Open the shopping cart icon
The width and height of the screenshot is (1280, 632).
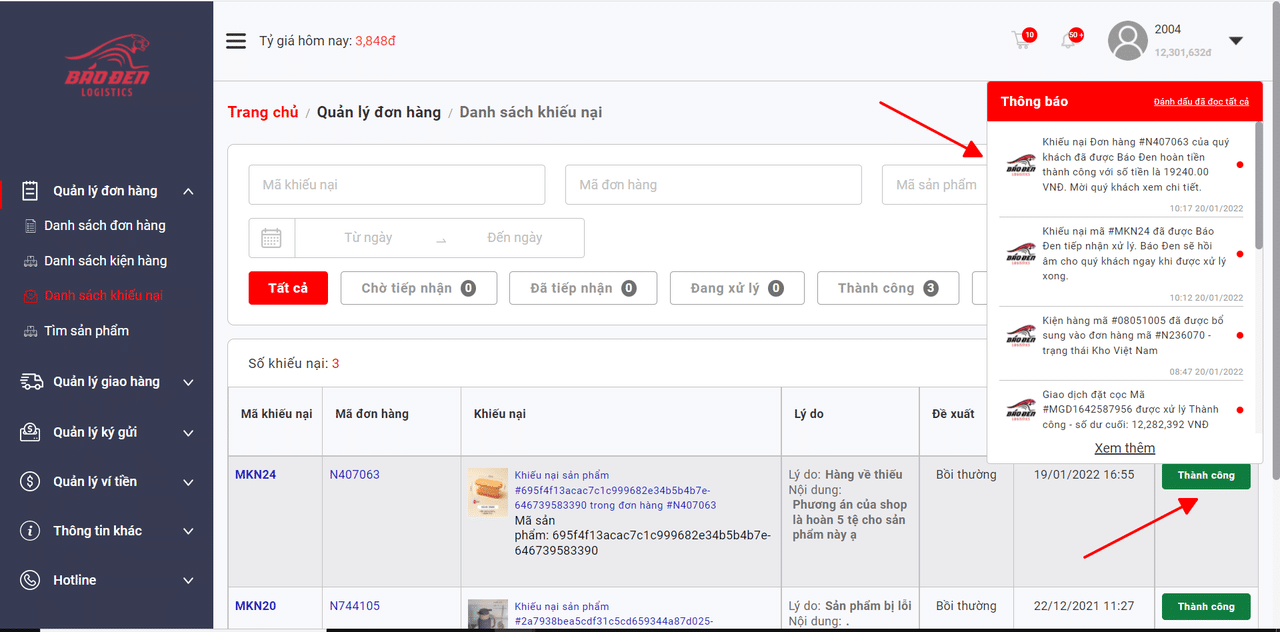[1021, 41]
